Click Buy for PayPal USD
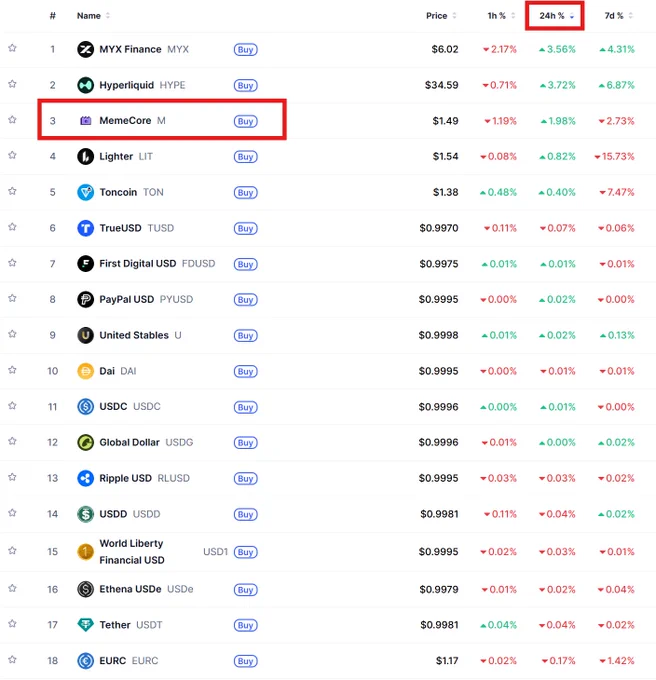The image size is (656, 680). point(245,300)
